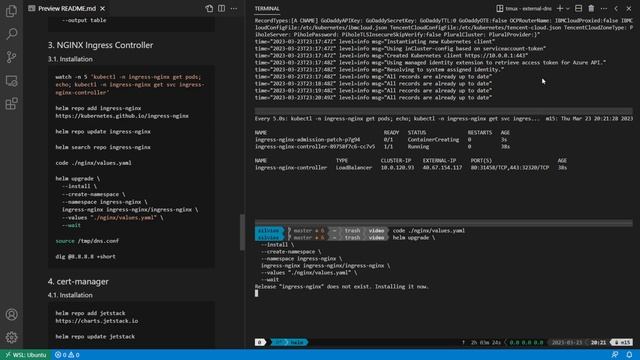The image size is (640, 360).
Task: Click the '3. NGINX Ingress Controller' heading
Action: (x=100, y=45)
